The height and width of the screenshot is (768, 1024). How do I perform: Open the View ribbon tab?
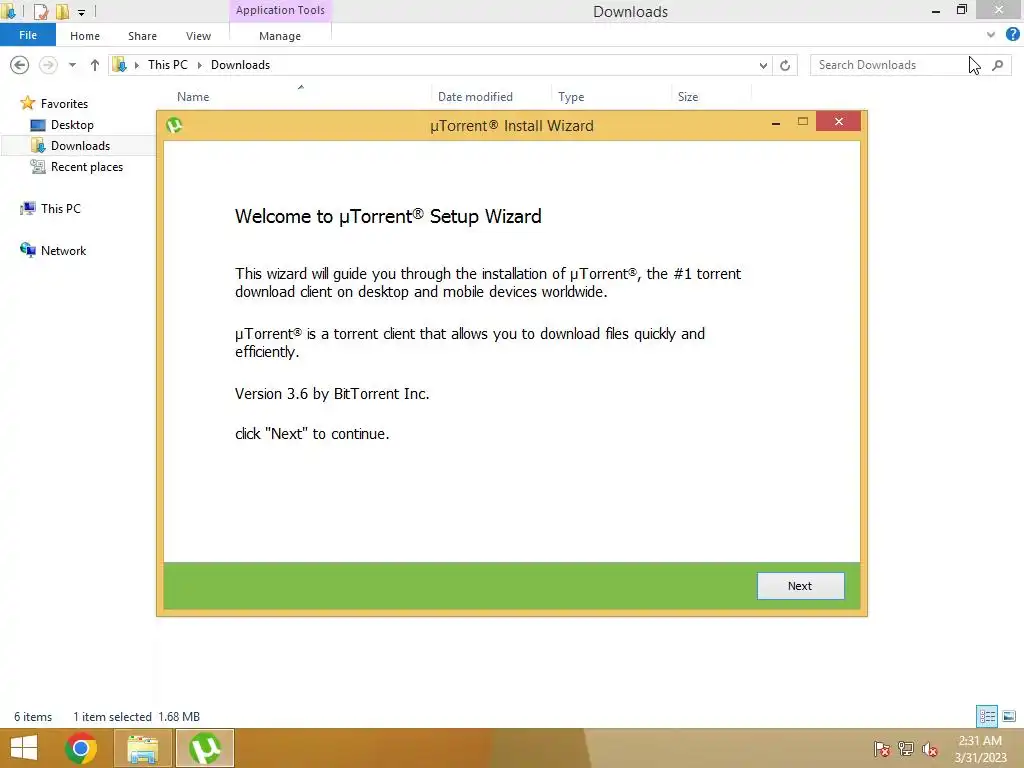click(198, 36)
